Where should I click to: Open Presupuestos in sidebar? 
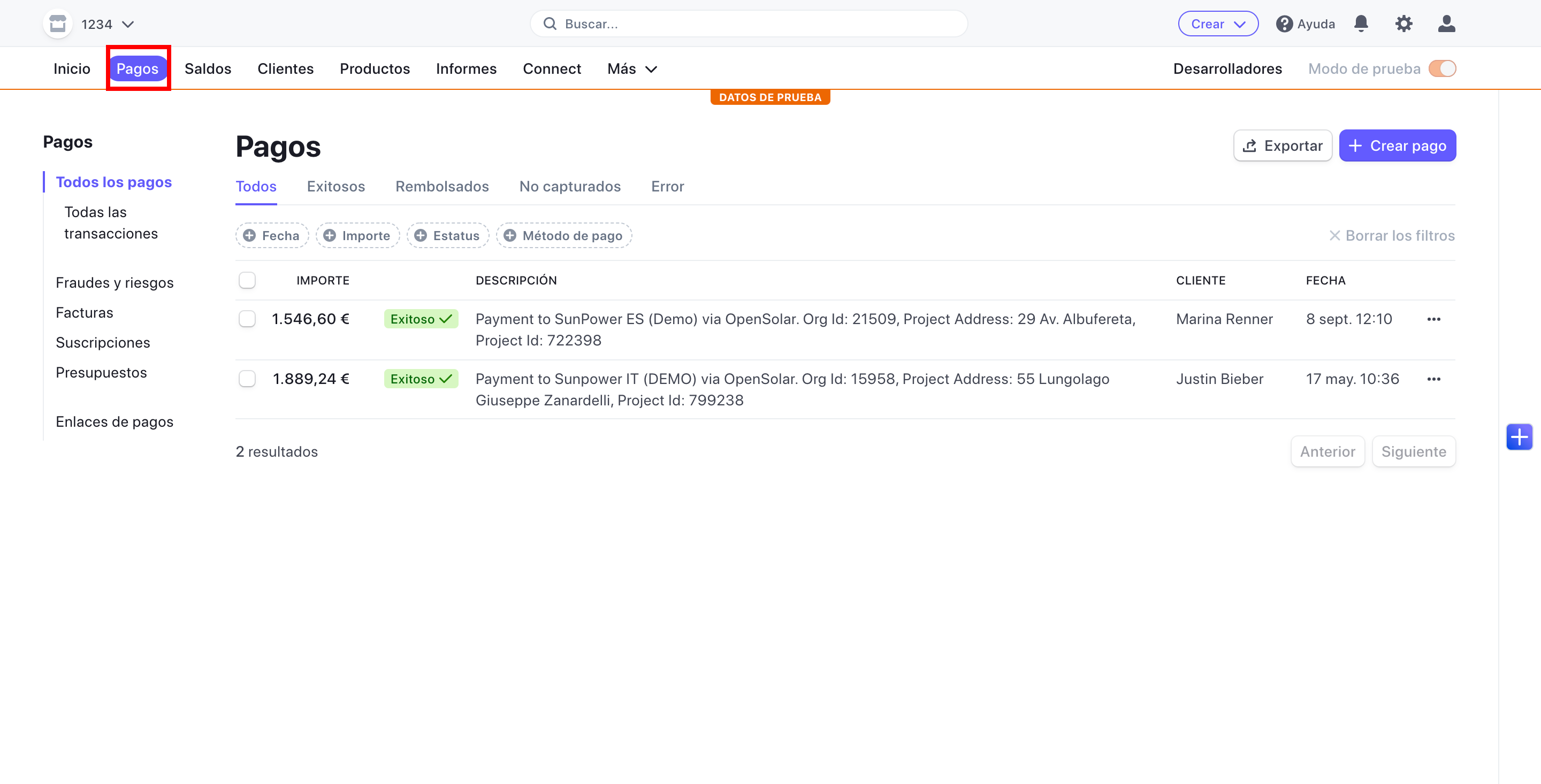pyautogui.click(x=101, y=373)
